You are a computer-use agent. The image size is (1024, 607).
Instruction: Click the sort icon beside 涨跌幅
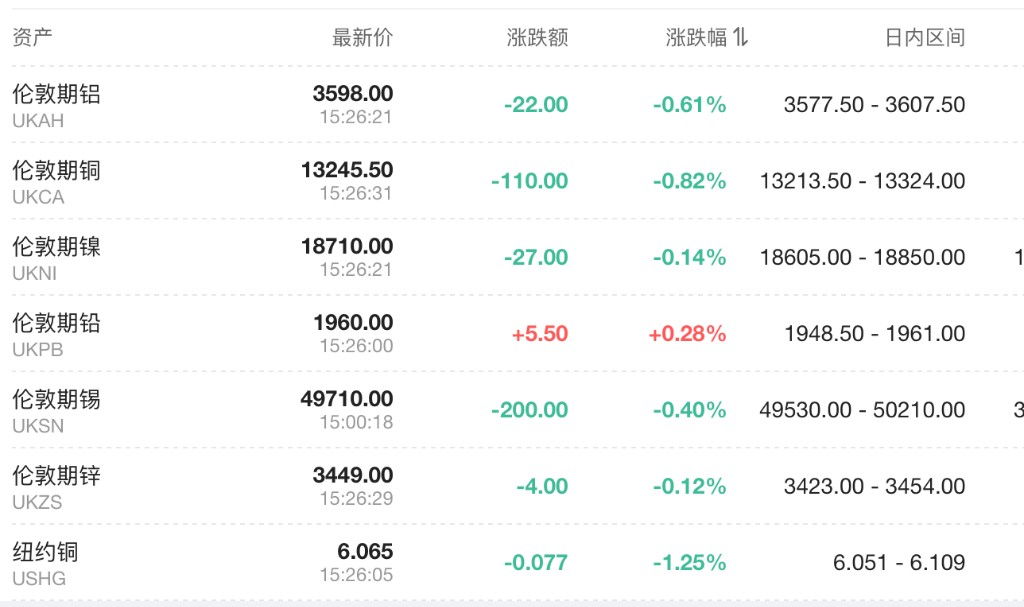point(740,38)
